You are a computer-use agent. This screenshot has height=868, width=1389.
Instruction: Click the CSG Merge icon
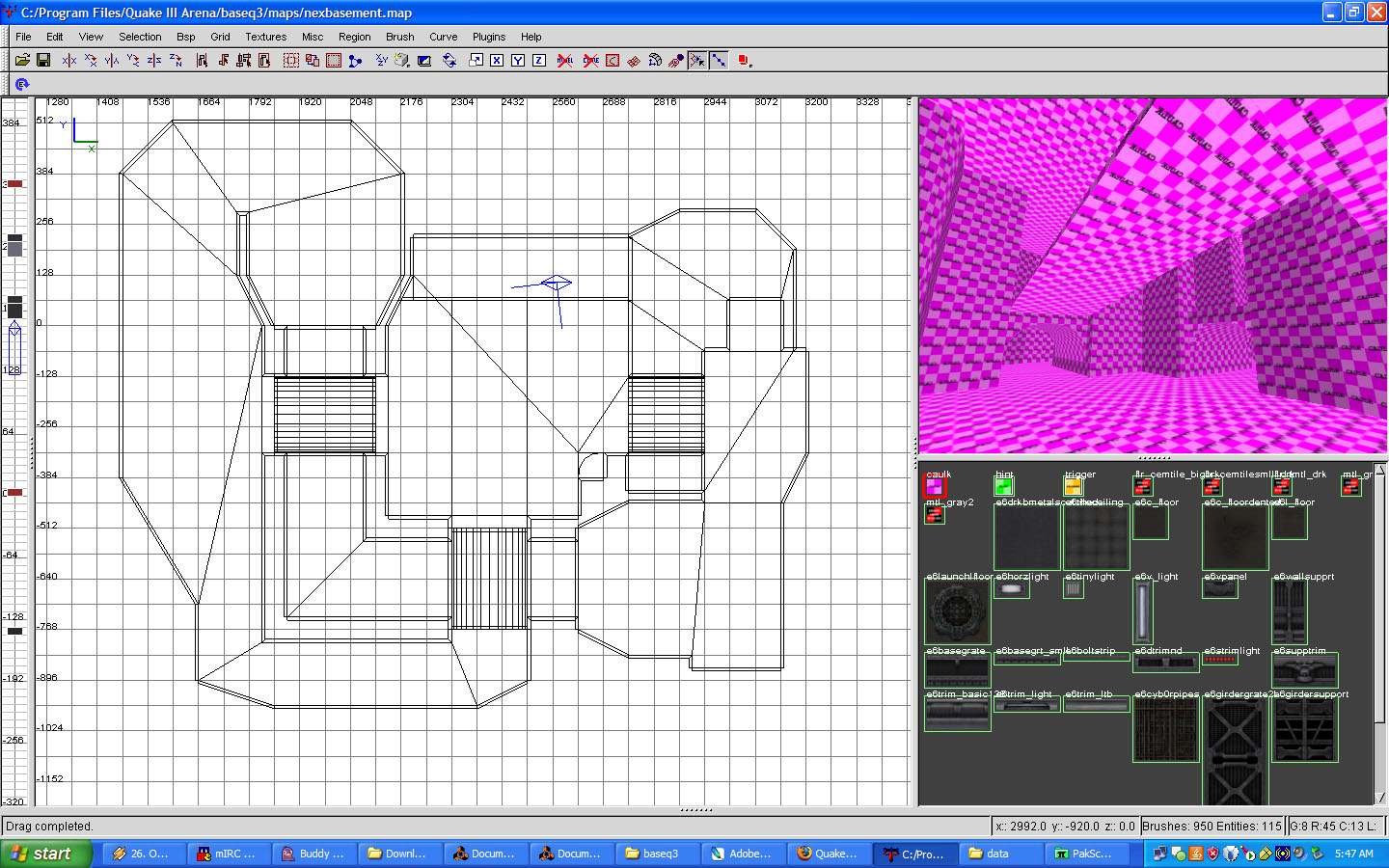(x=312, y=60)
